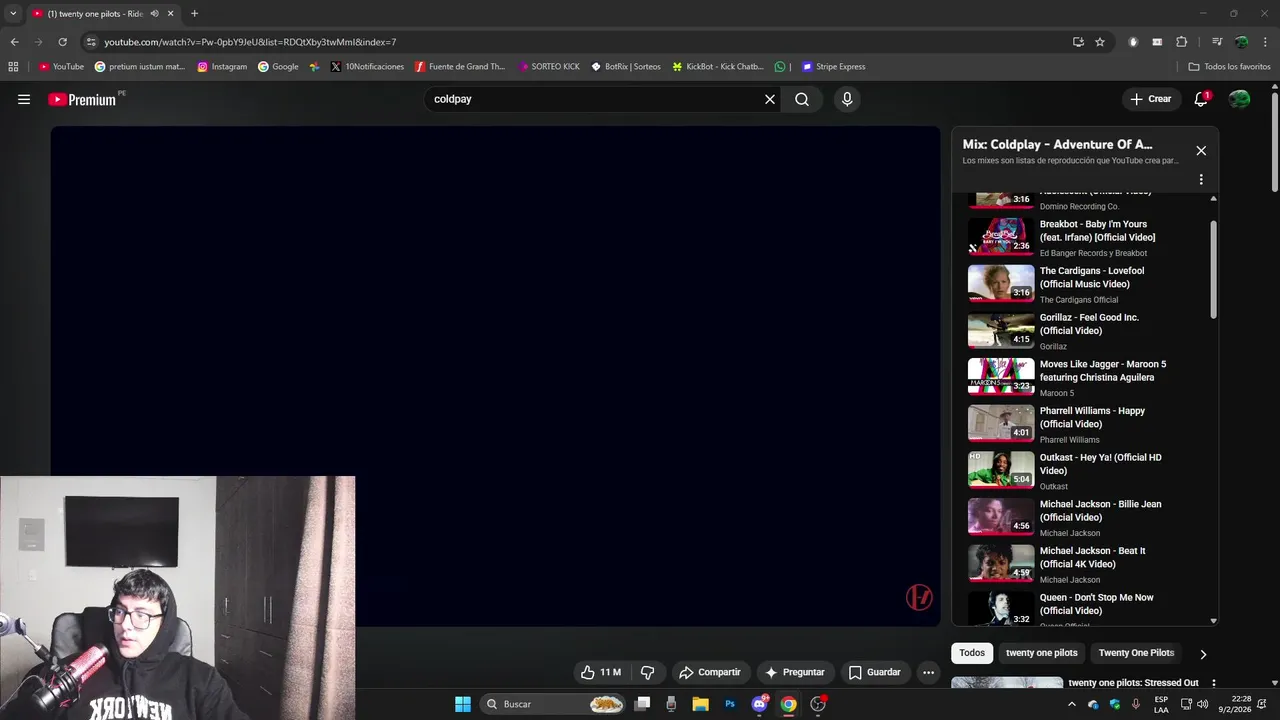Viewport: 1280px width, 720px height.
Task: Dislike the video with thumbs down
Action: (x=647, y=672)
